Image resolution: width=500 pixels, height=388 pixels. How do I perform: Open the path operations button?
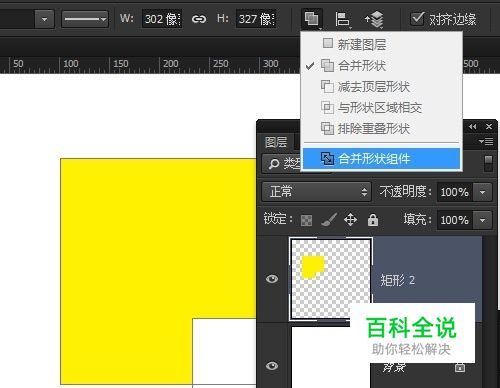[x=312, y=19]
